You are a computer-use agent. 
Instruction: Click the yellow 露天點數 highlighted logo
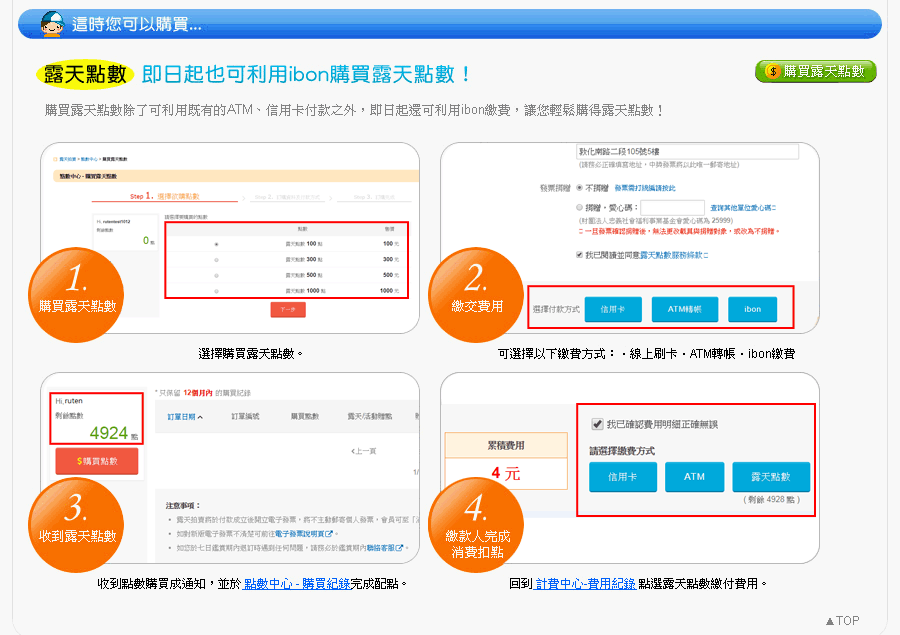click(84, 74)
